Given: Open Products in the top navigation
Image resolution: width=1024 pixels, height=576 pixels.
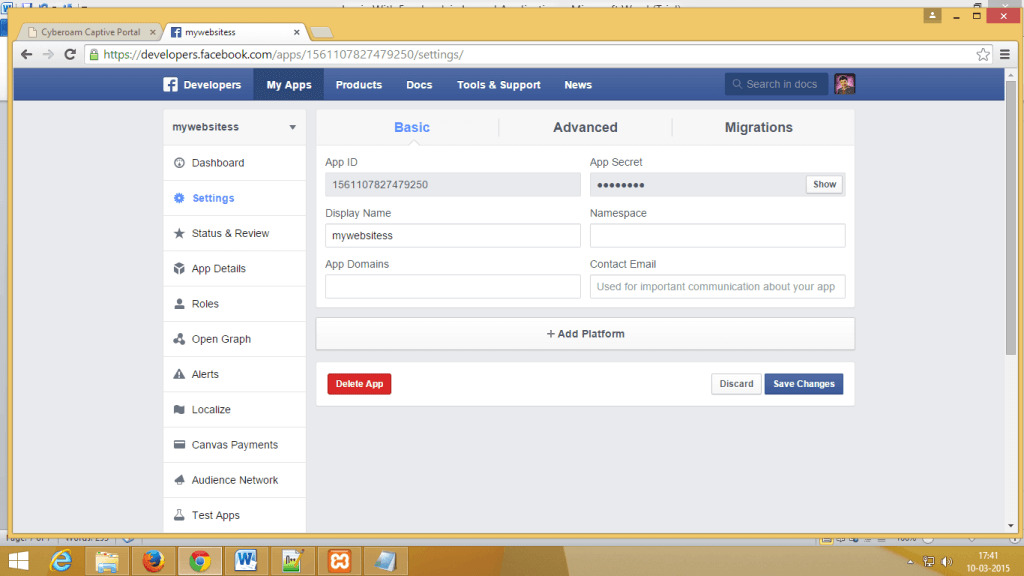Looking at the screenshot, I should click(358, 85).
